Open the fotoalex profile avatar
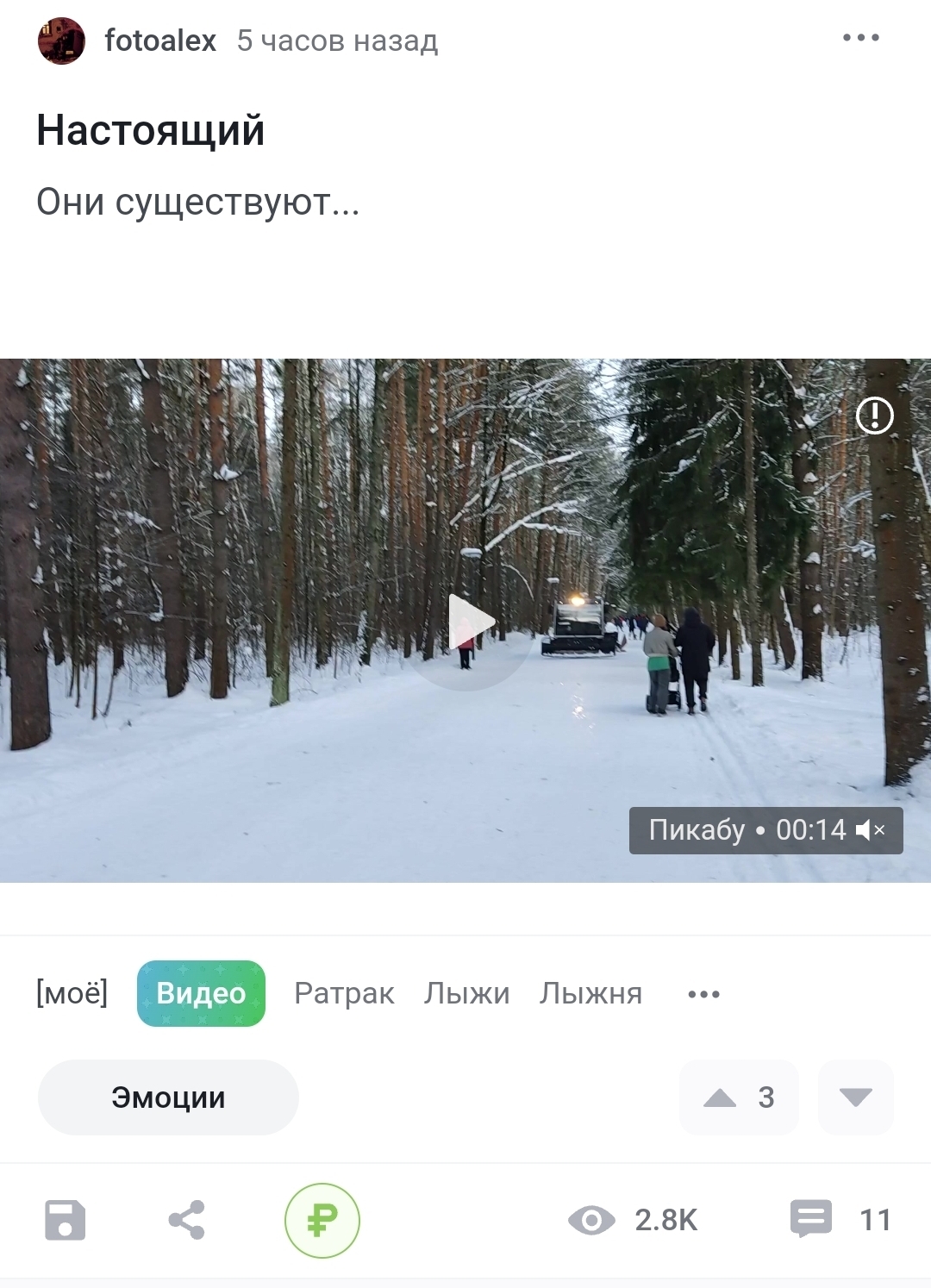931x1288 pixels. (x=61, y=41)
